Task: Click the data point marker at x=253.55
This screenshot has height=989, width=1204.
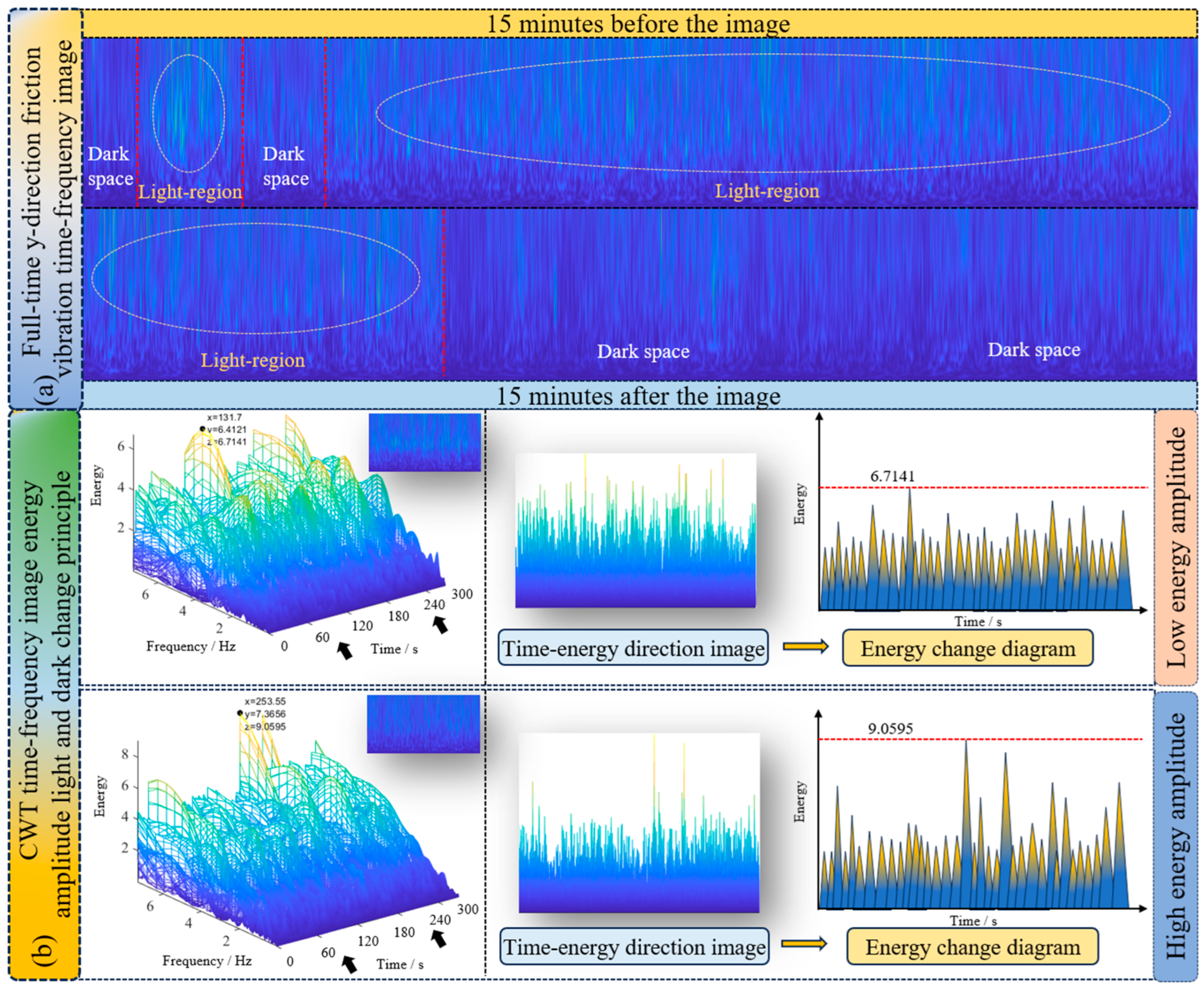Action: pyautogui.click(x=240, y=713)
